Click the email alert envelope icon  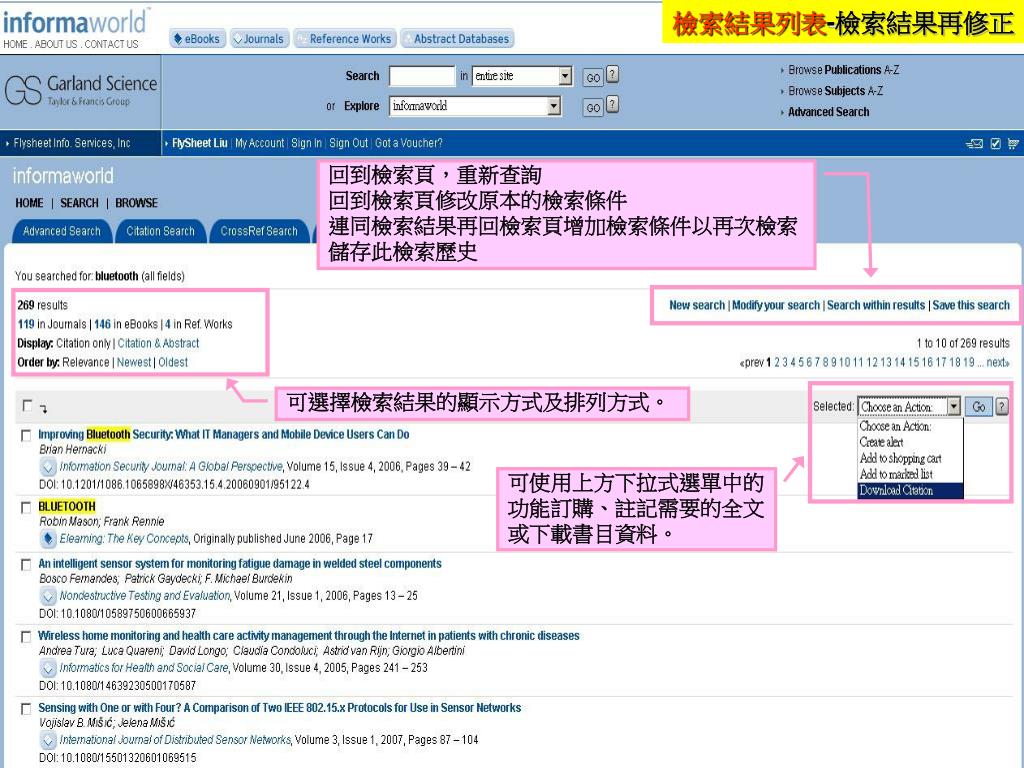[974, 144]
